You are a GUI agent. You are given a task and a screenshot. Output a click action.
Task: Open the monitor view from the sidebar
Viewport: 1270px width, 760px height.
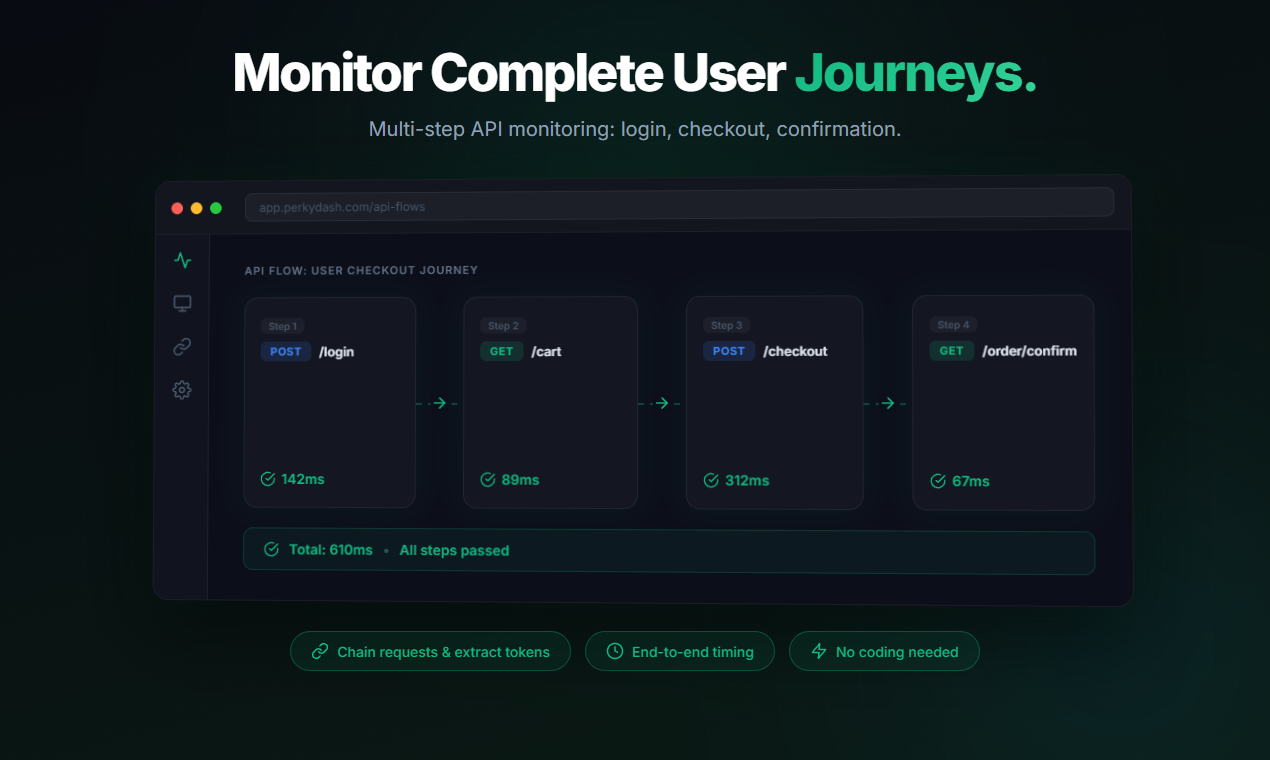[x=182, y=303]
